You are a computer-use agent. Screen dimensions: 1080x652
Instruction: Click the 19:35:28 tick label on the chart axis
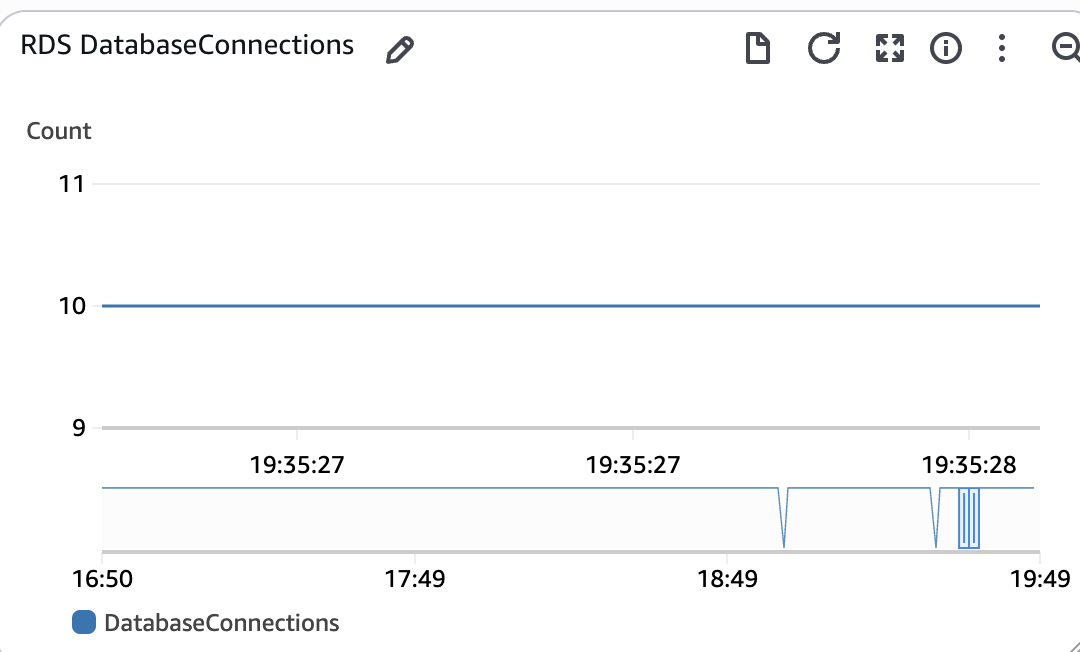969,465
